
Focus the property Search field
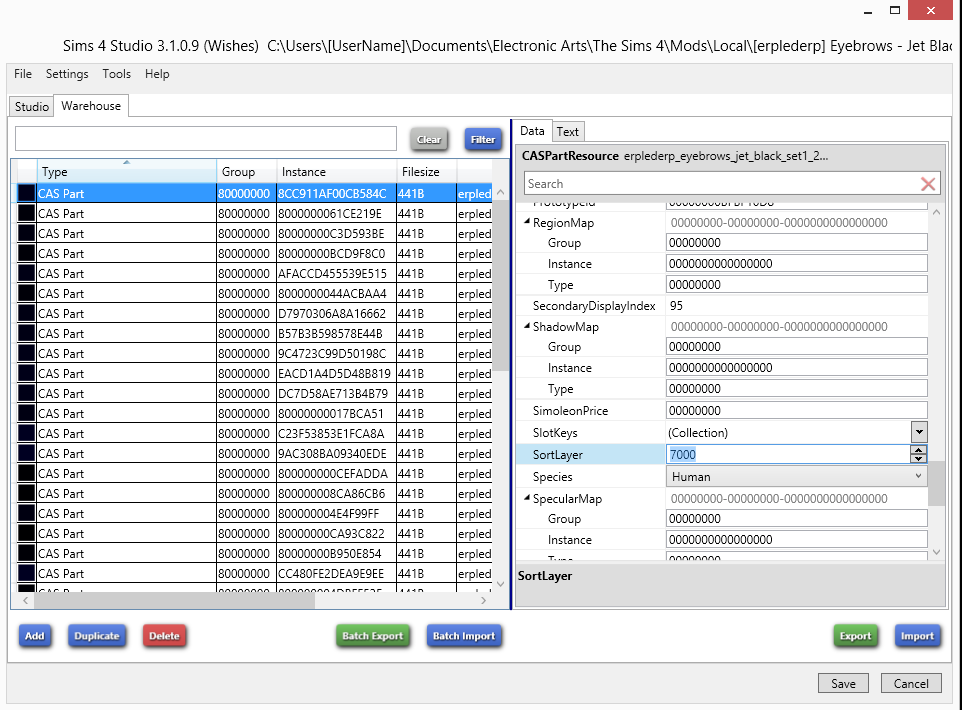(721, 184)
